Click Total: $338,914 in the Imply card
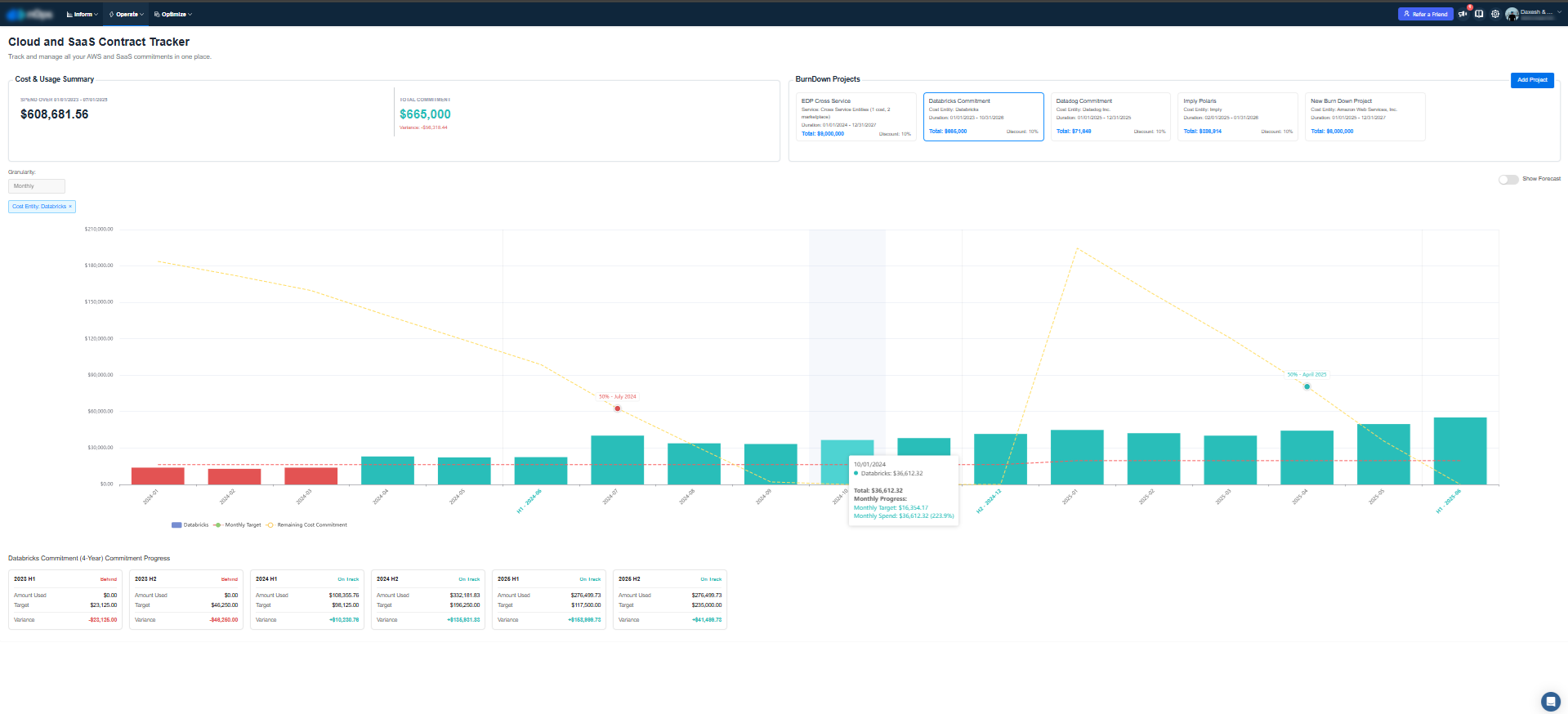This screenshot has height=714, width=1568. [1203, 132]
